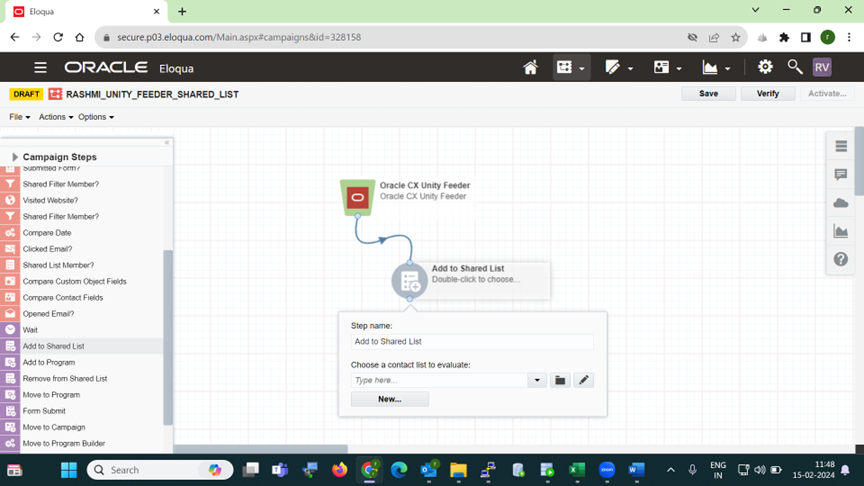Screen dimensions: 864x486
Task: Click the campaign icon beside campaign name
Action: tap(55, 94)
